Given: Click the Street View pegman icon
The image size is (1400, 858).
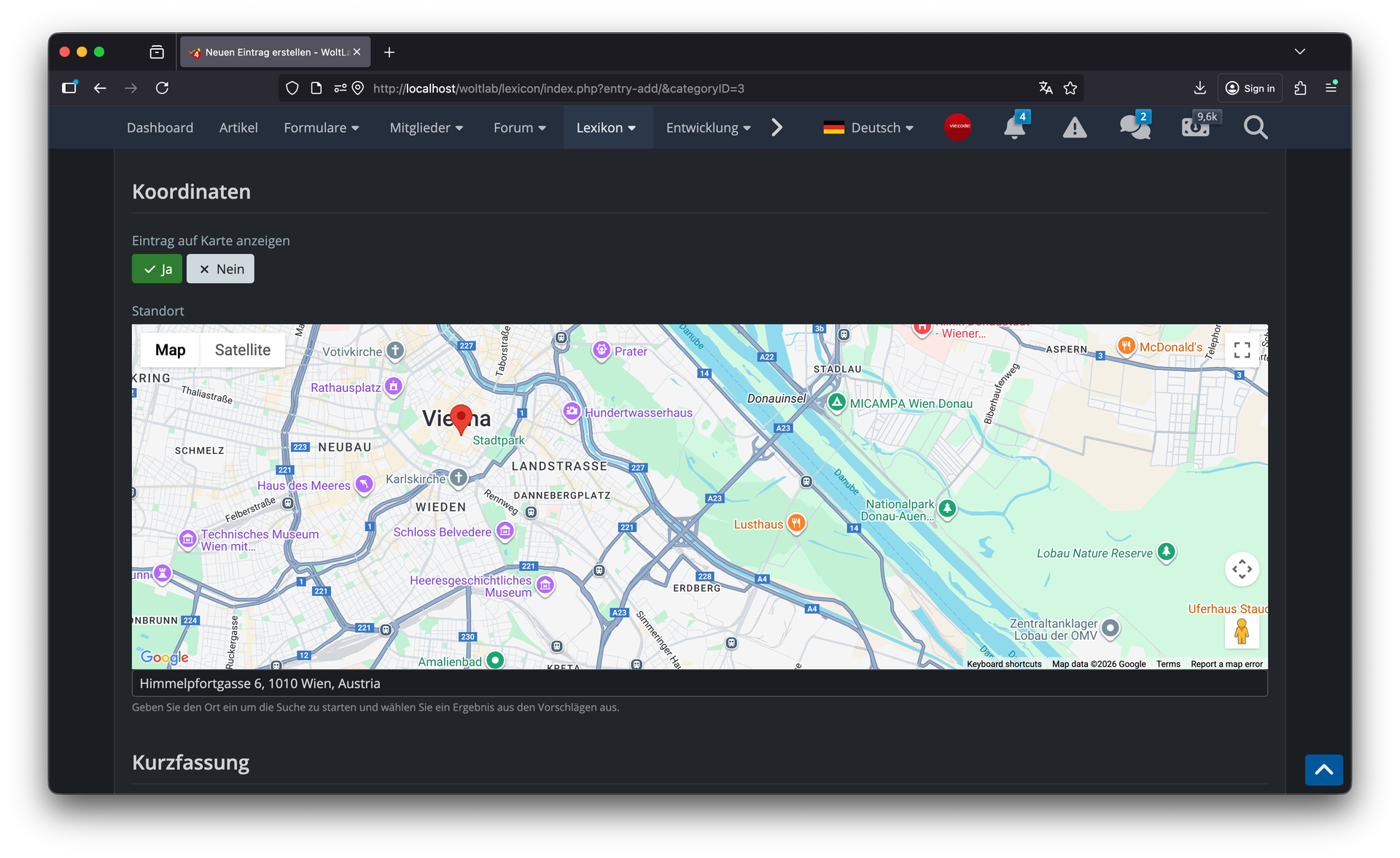Looking at the screenshot, I should pyautogui.click(x=1242, y=631).
